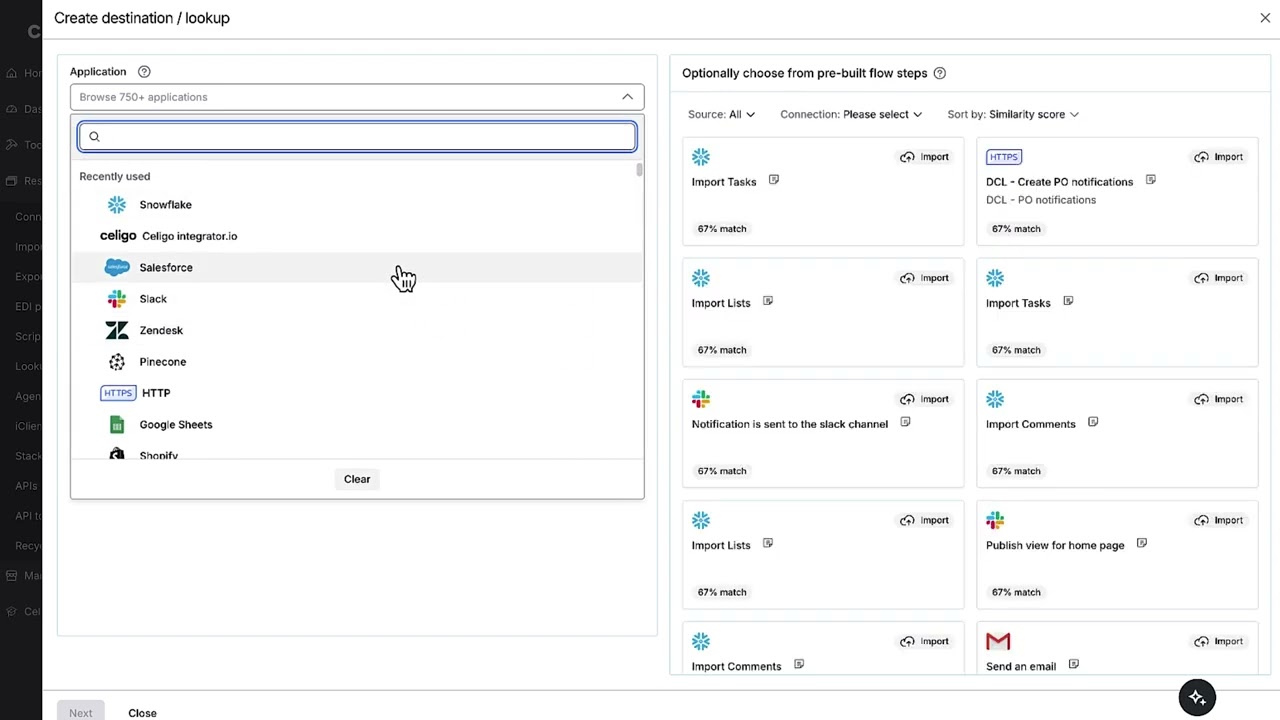Click the Close button at bottom
1280x720 pixels.
click(142, 713)
